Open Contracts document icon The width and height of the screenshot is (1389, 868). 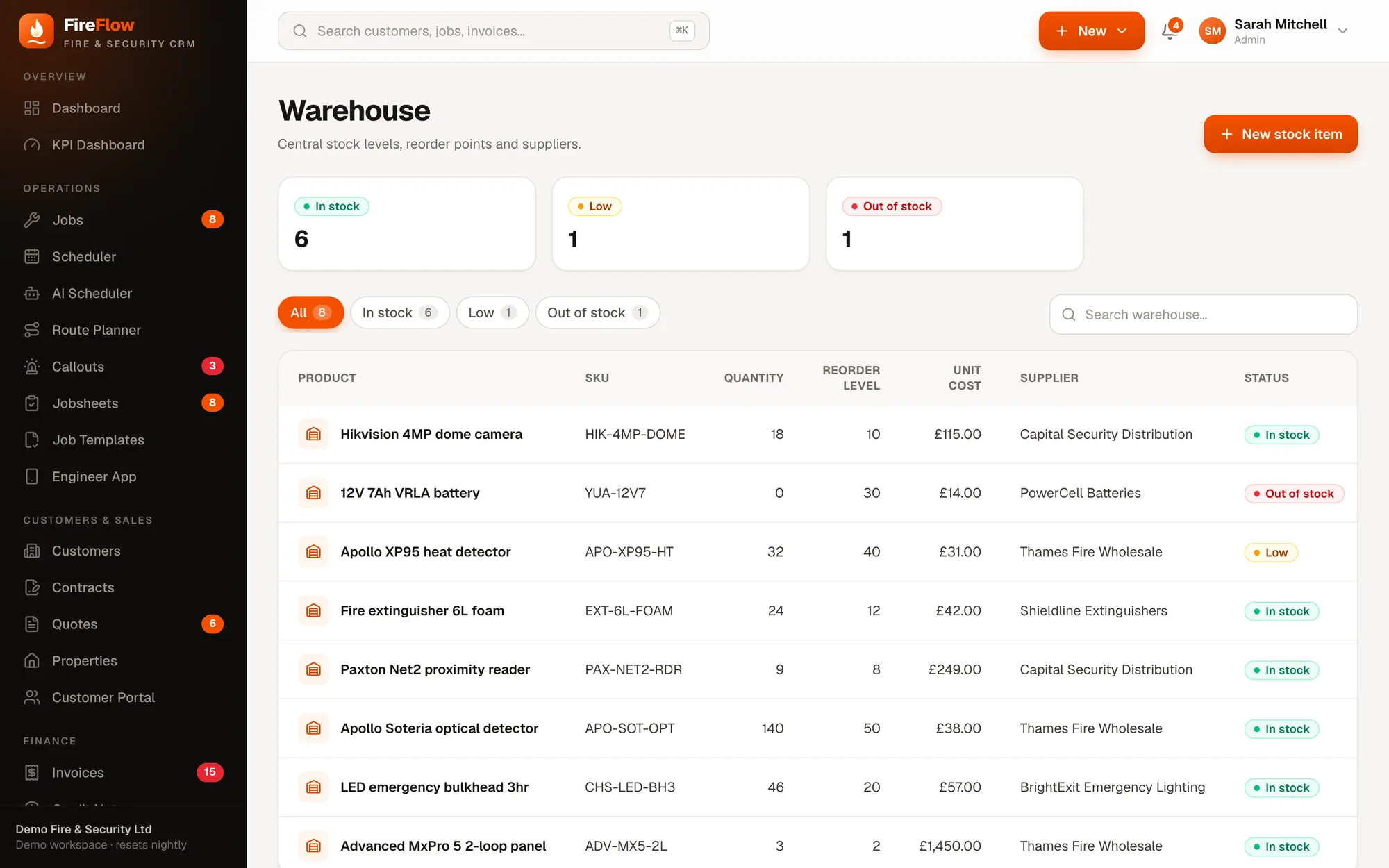point(32,588)
